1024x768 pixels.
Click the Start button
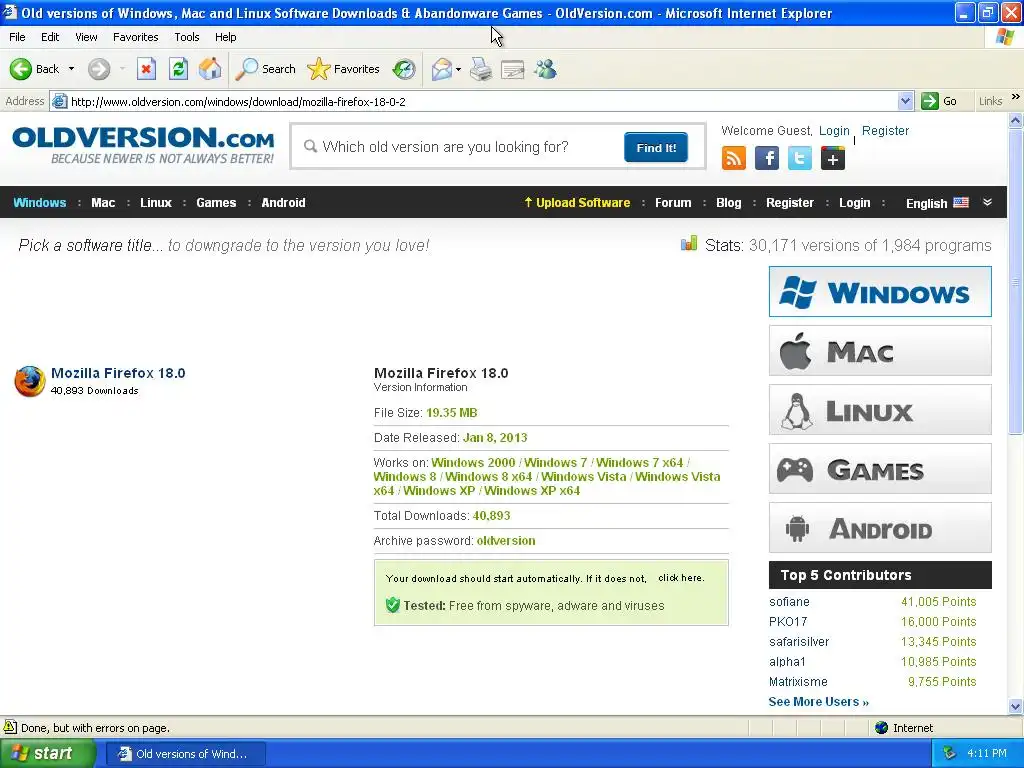pos(47,754)
